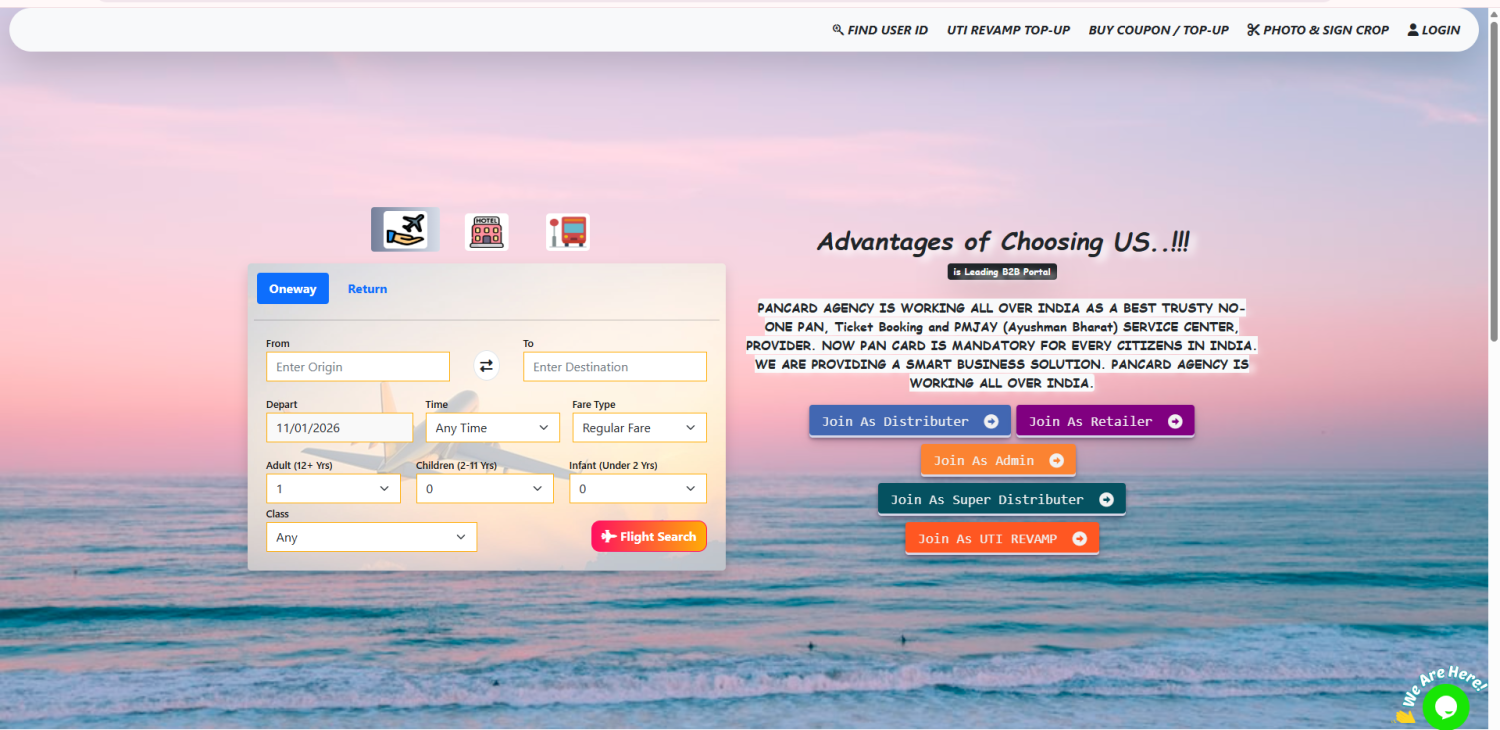
Task: Open the Adult (12+ Yrs) count dropdown
Action: coord(333,489)
